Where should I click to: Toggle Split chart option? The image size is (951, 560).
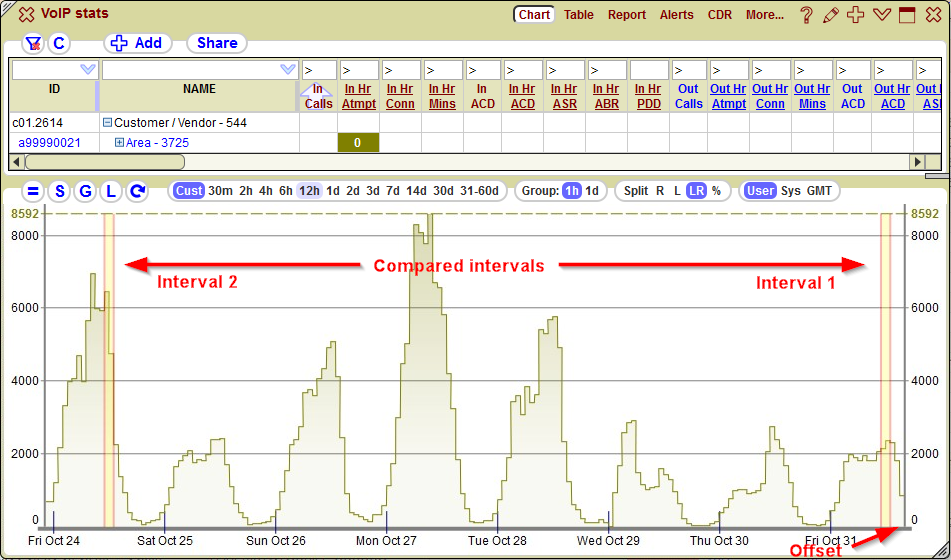click(x=636, y=191)
